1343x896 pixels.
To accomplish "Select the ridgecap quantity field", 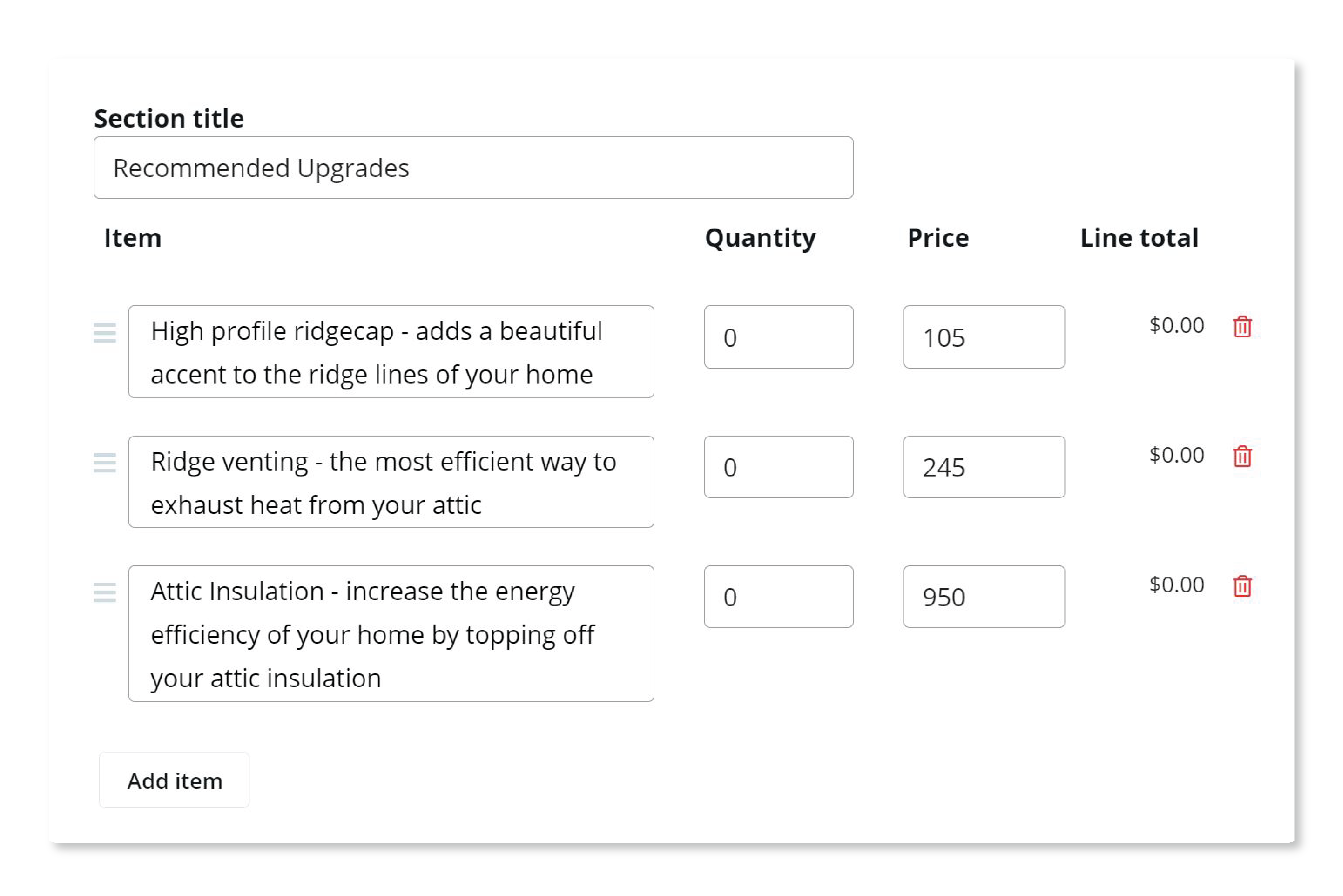I will click(x=778, y=337).
